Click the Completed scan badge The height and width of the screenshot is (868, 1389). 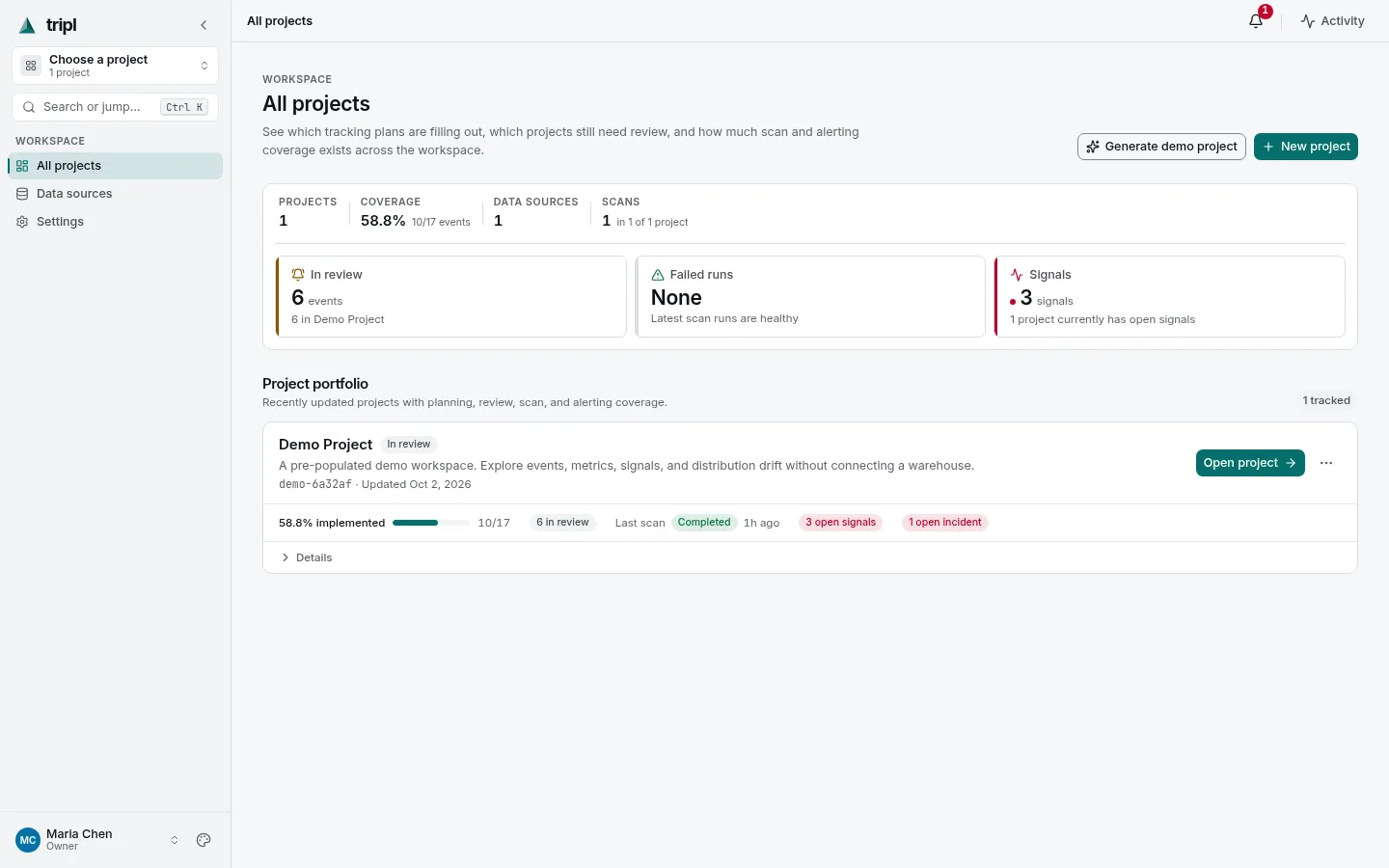pos(704,523)
